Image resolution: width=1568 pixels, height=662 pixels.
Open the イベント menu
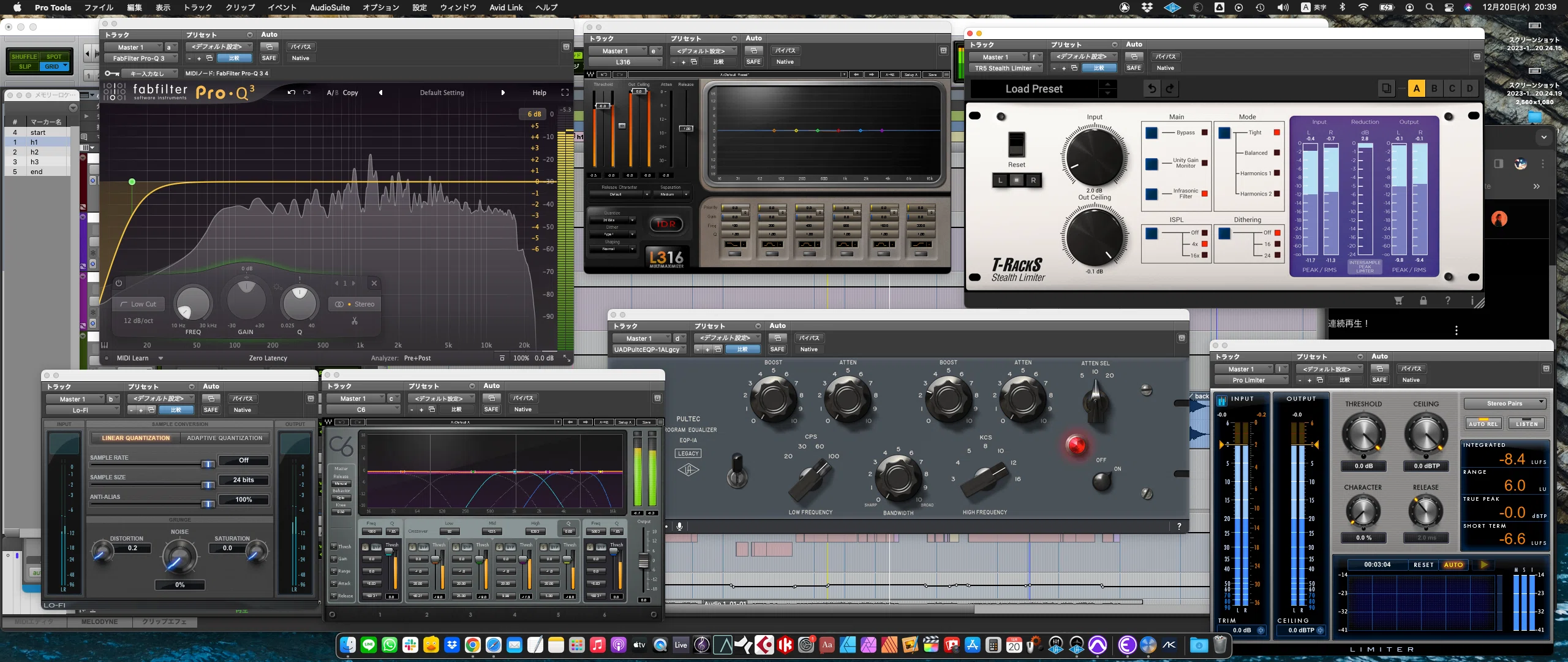(282, 7)
